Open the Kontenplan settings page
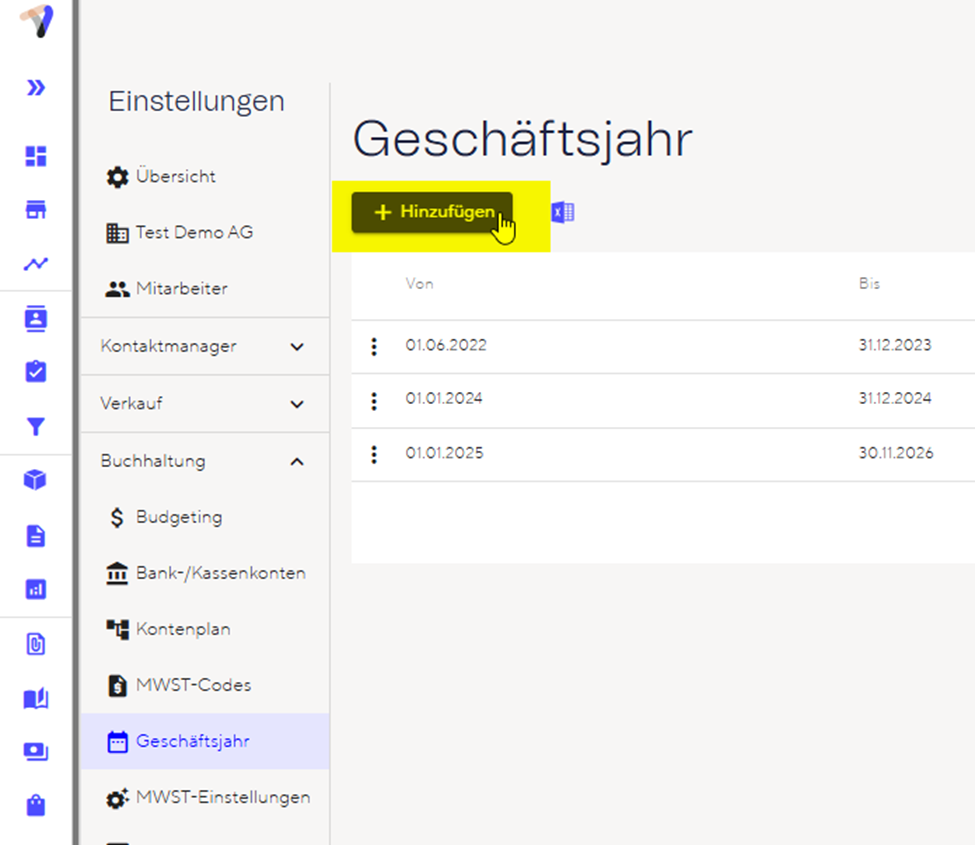975x845 pixels. click(183, 629)
